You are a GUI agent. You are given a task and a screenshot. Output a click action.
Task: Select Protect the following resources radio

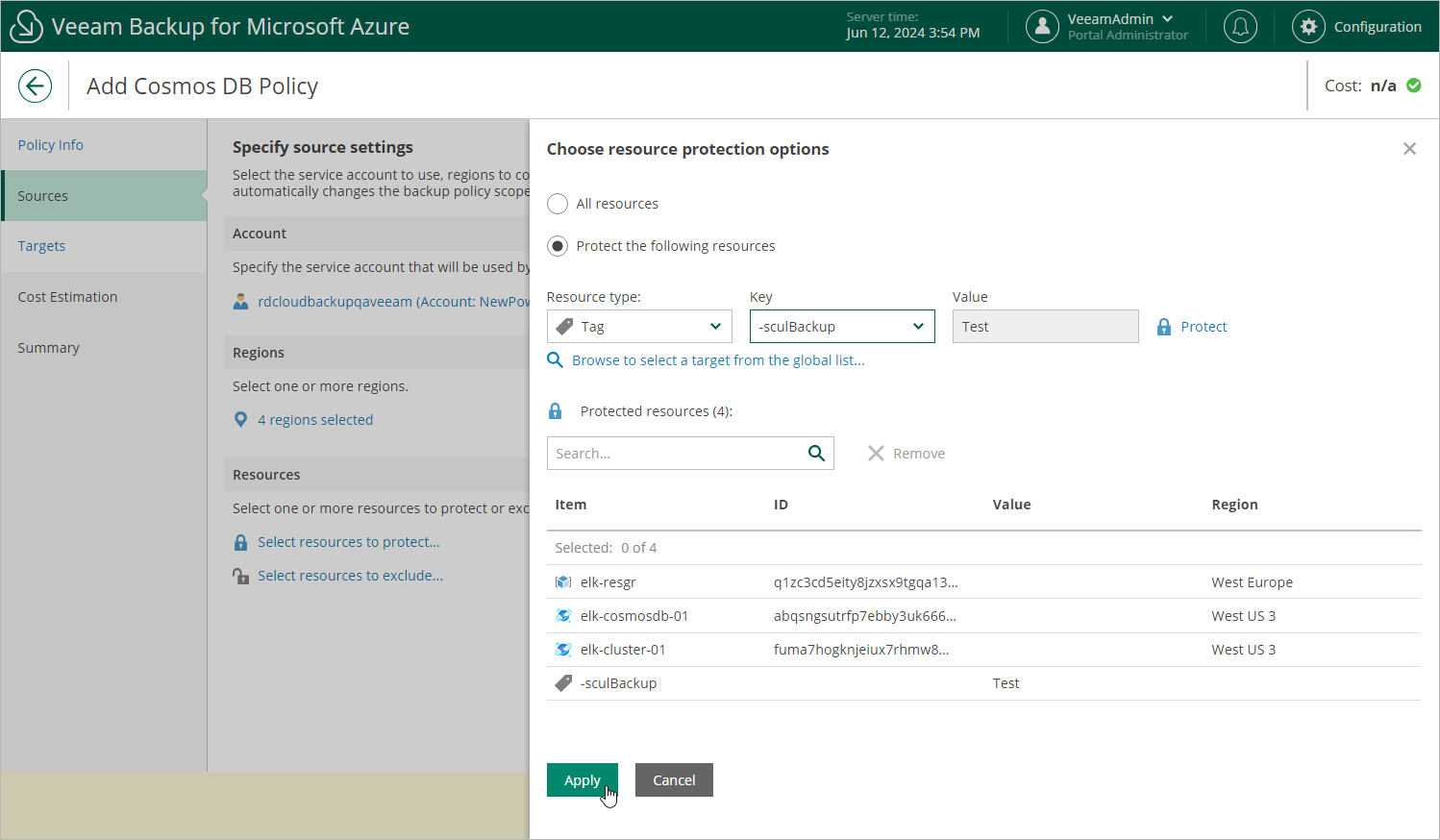(x=558, y=246)
